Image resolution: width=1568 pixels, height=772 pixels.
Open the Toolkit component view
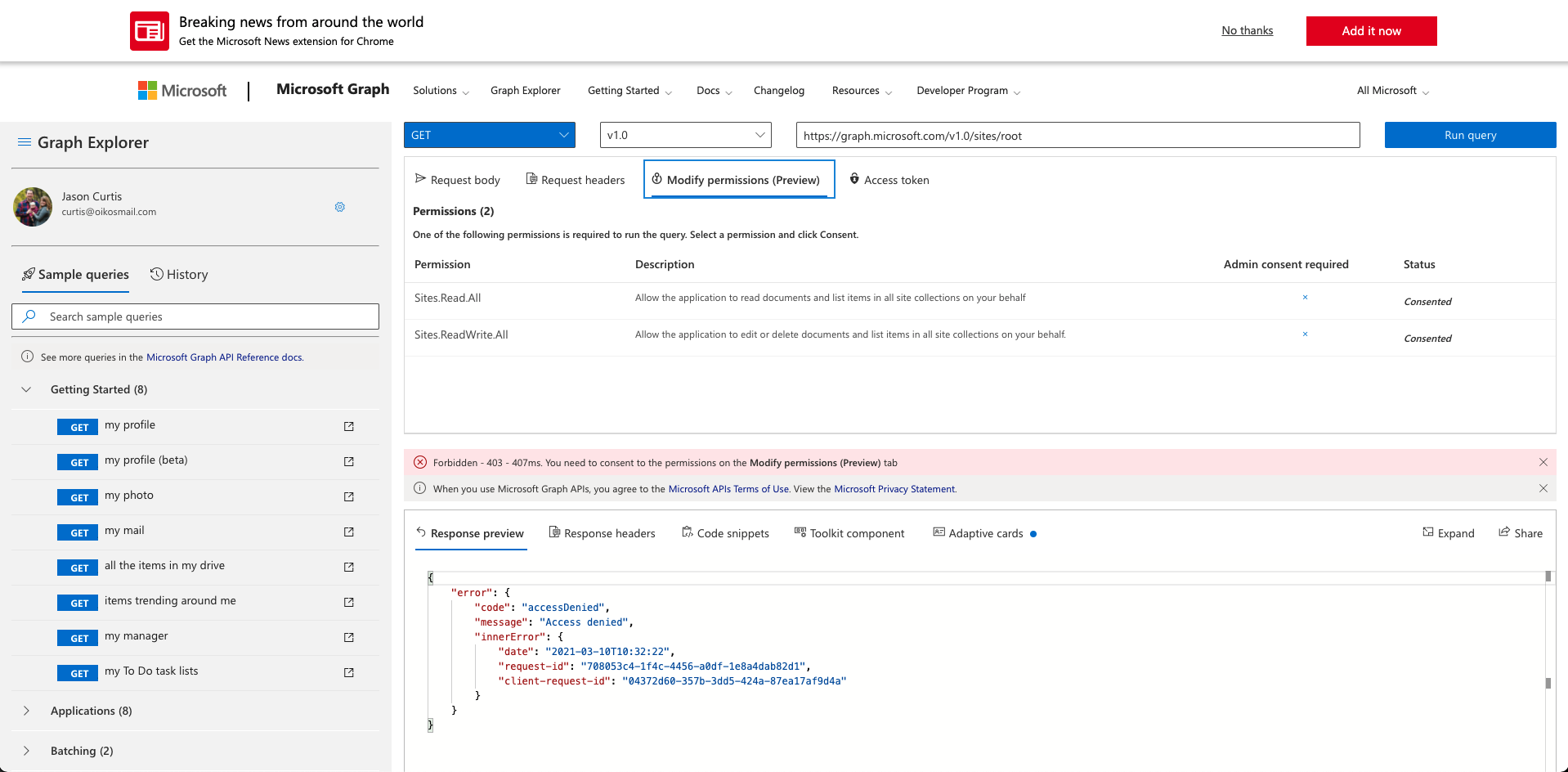[849, 532]
